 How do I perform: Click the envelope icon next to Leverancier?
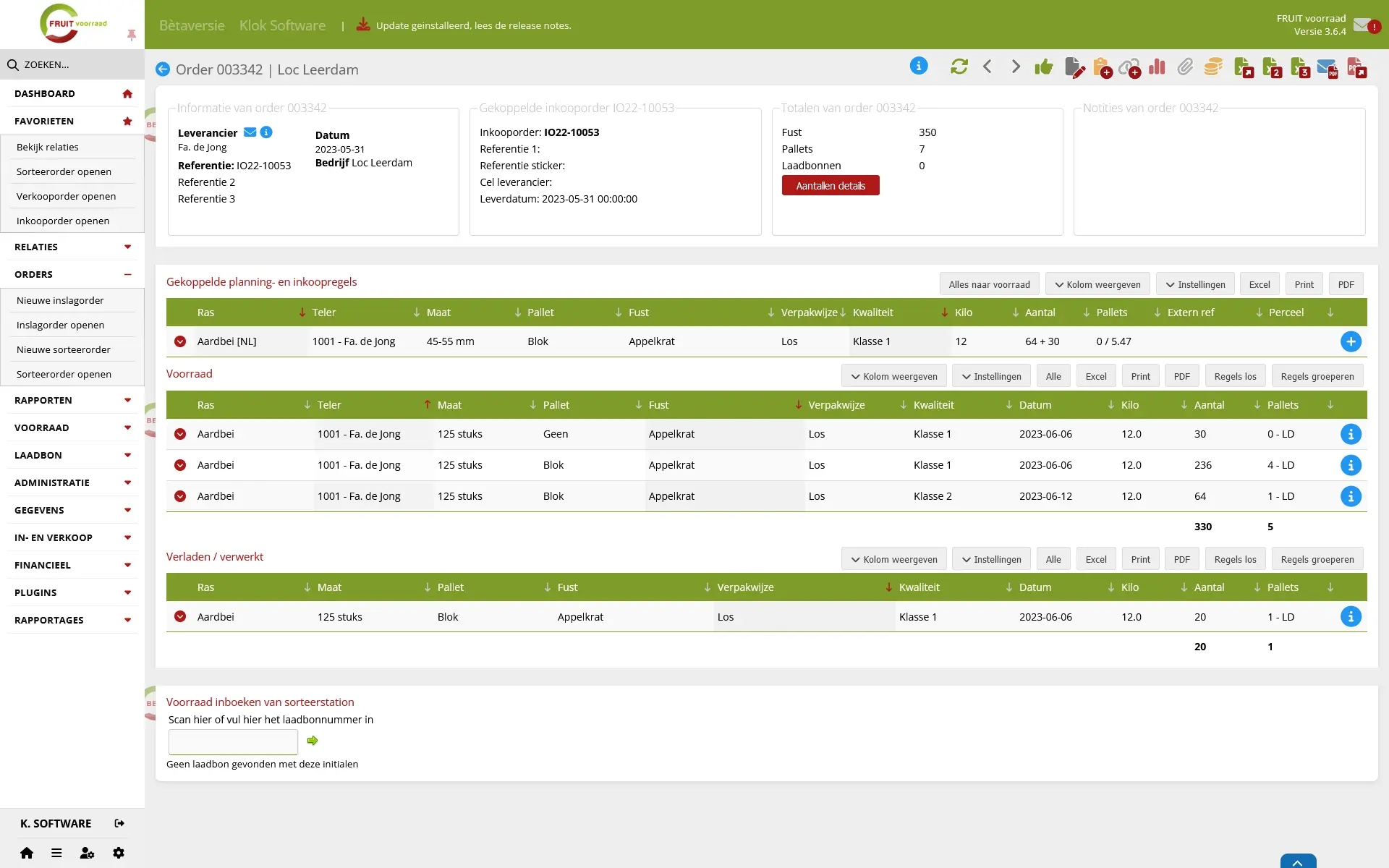click(x=250, y=132)
